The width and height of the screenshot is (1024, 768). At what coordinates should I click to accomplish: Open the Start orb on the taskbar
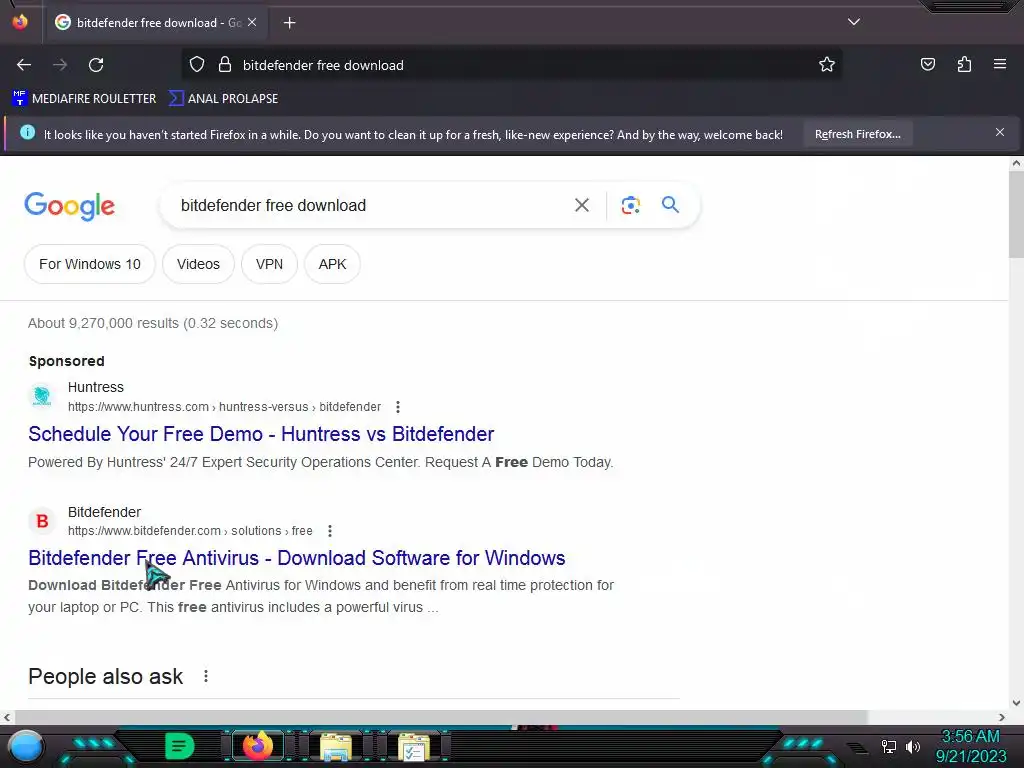(x=25, y=746)
